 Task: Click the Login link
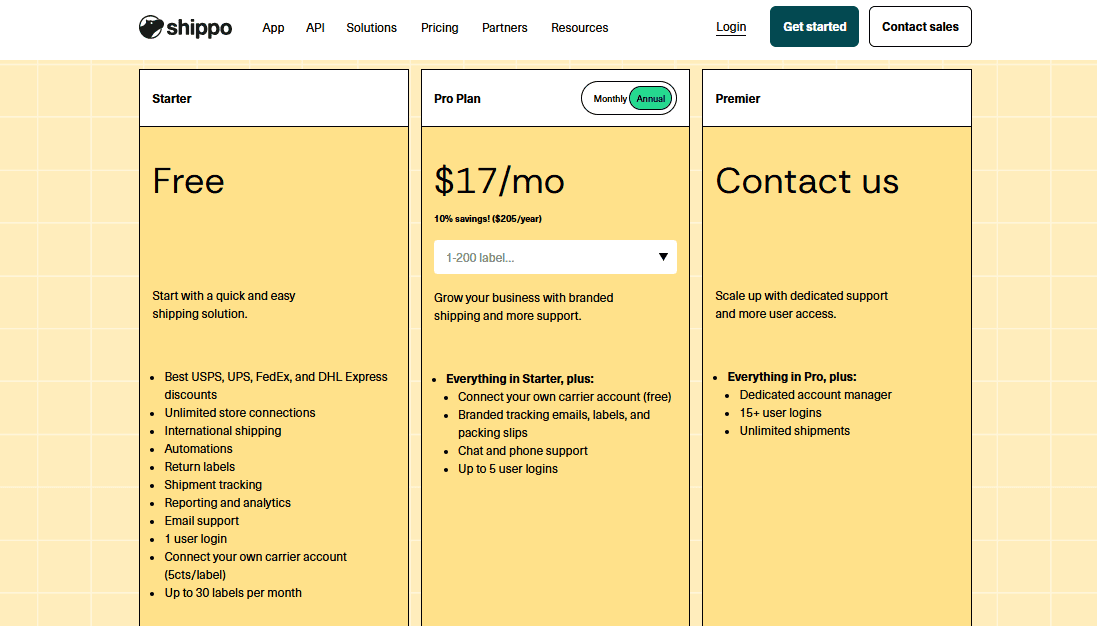[731, 27]
